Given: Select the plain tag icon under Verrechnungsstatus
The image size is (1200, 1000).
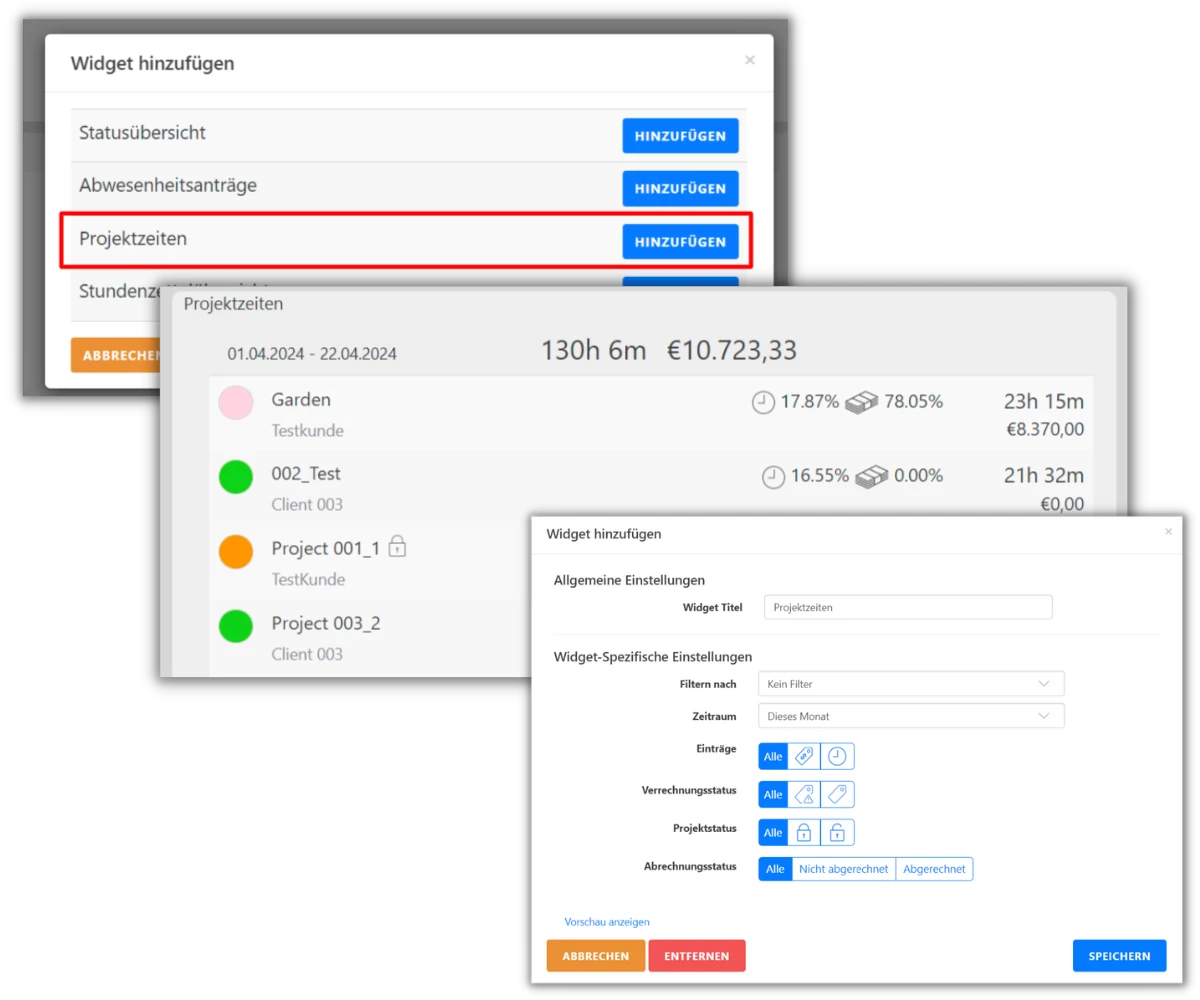Looking at the screenshot, I should click(836, 794).
